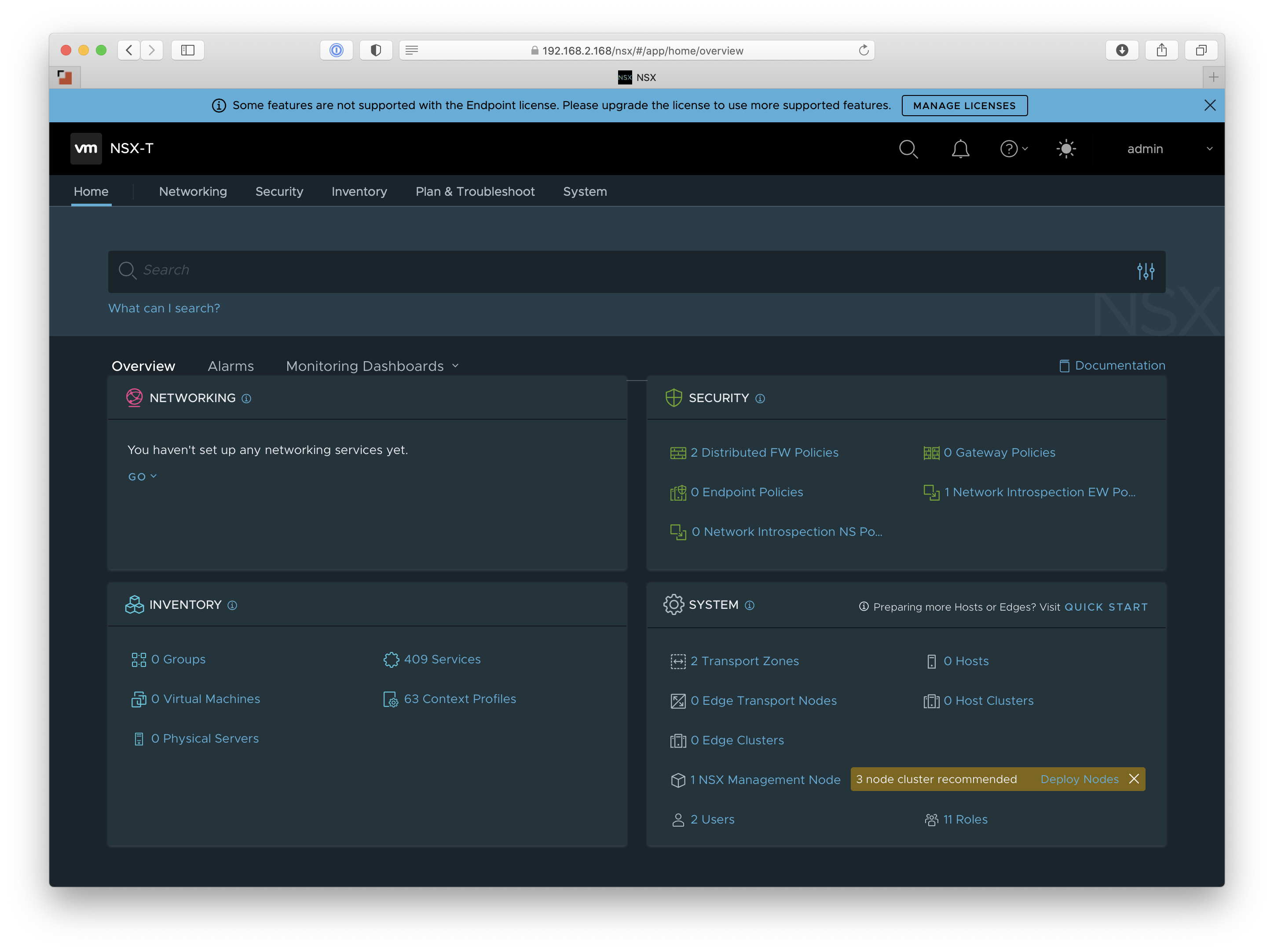Screen dimensions: 1274x952
Task: Click the Transport Zones icon
Action: (x=678, y=662)
